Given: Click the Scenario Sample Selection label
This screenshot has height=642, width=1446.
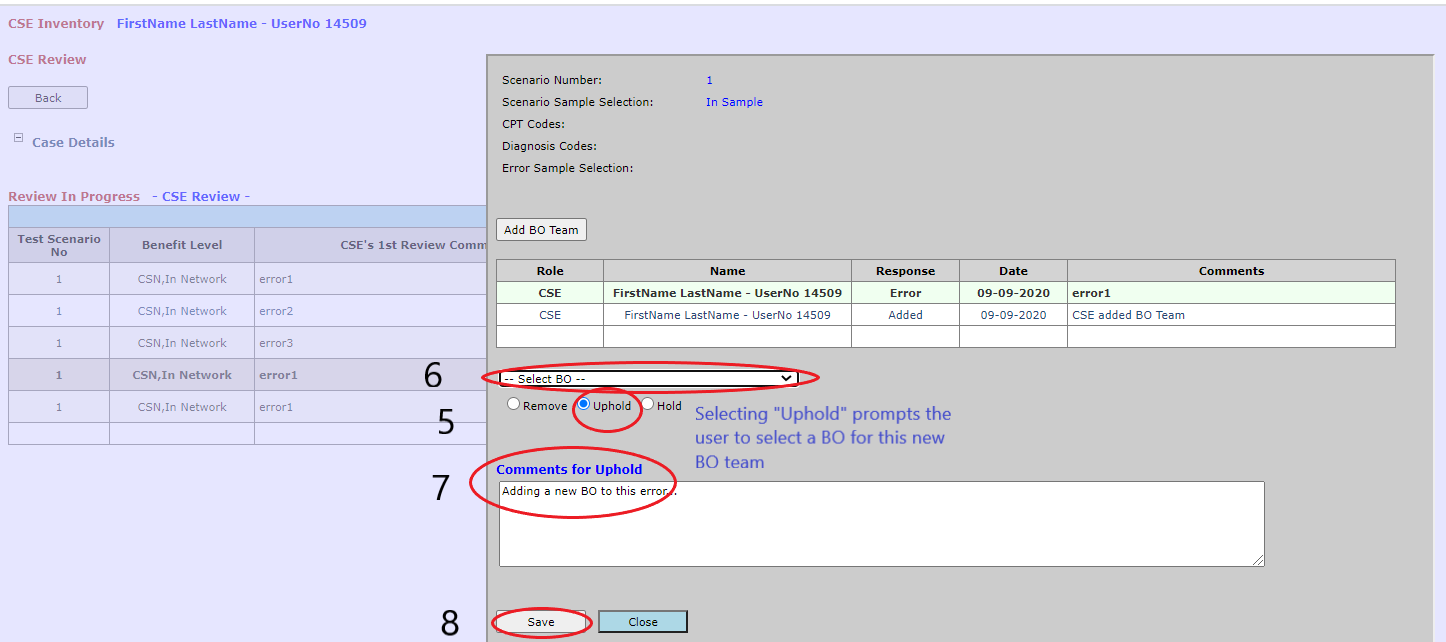Looking at the screenshot, I should tap(577, 102).
